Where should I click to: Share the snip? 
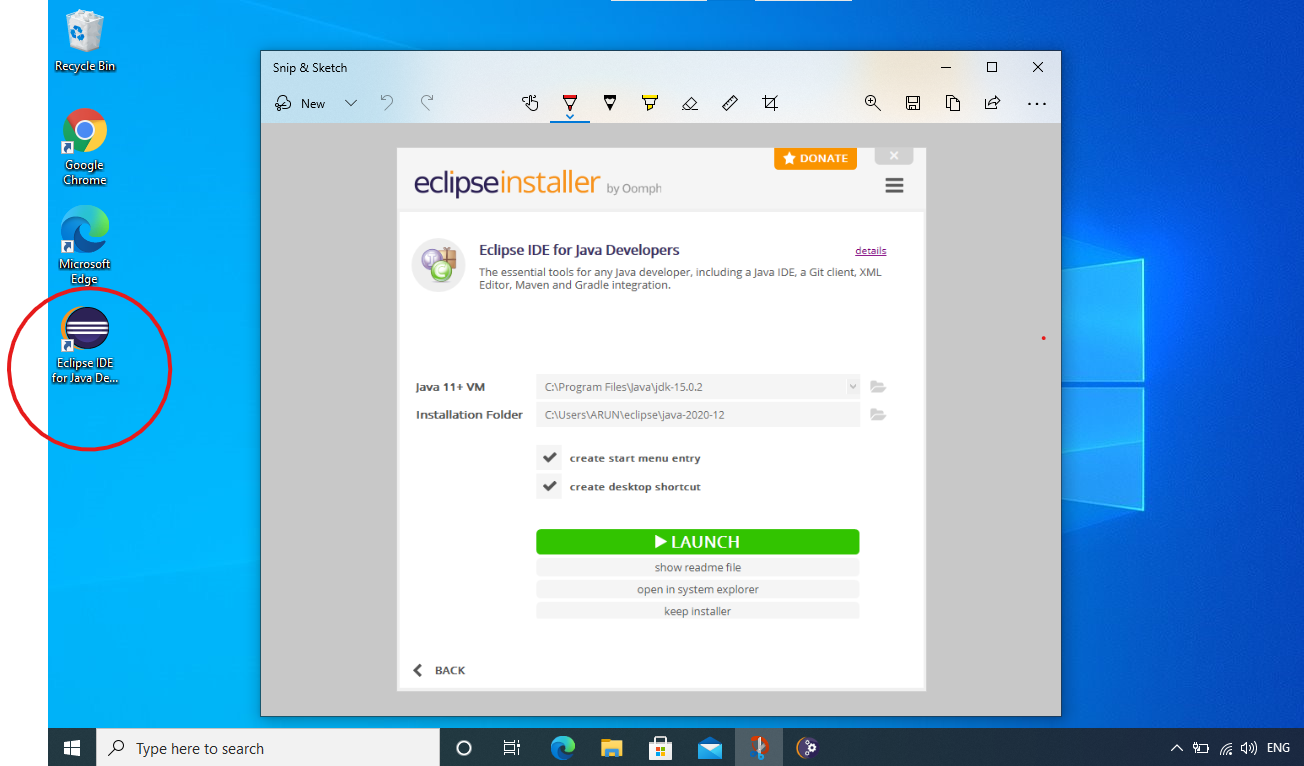[x=991, y=101]
